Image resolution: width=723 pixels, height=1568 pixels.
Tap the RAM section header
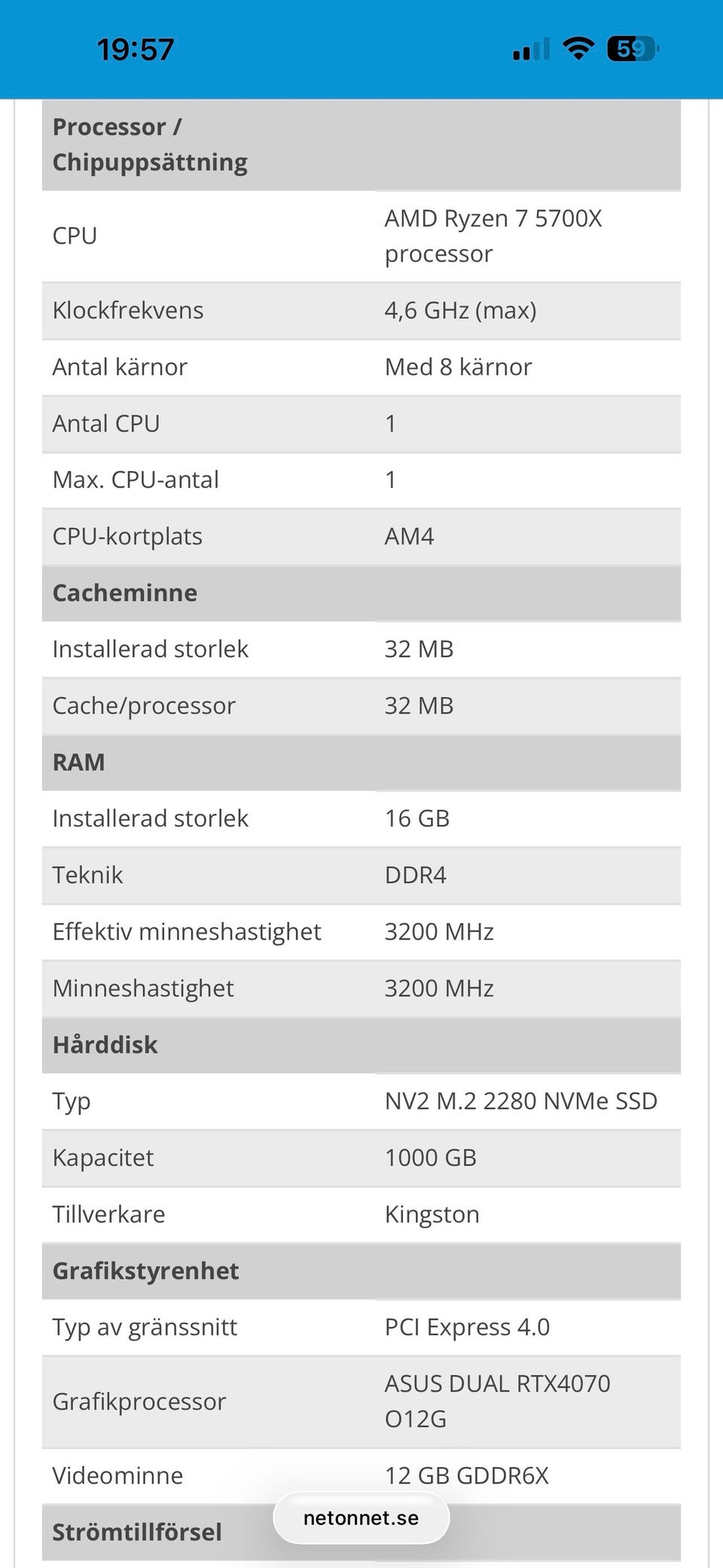click(x=361, y=763)
